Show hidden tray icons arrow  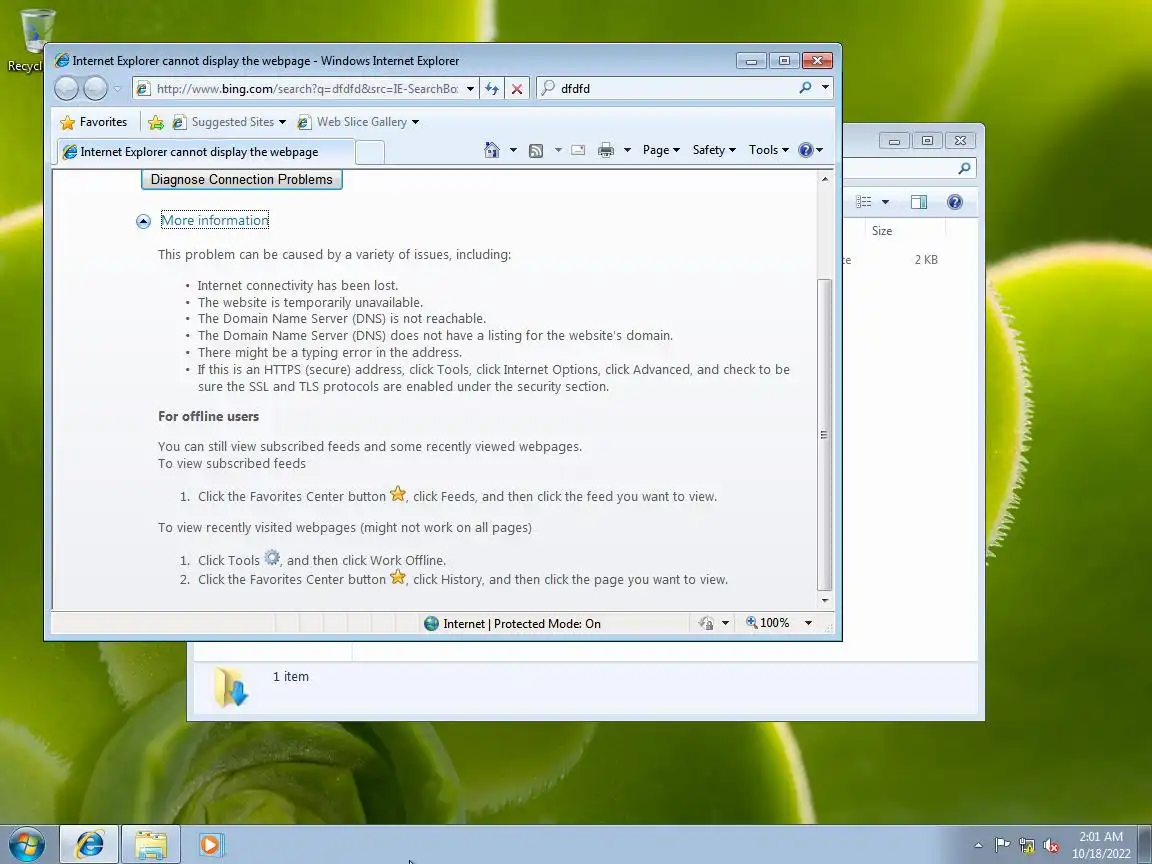978,846
